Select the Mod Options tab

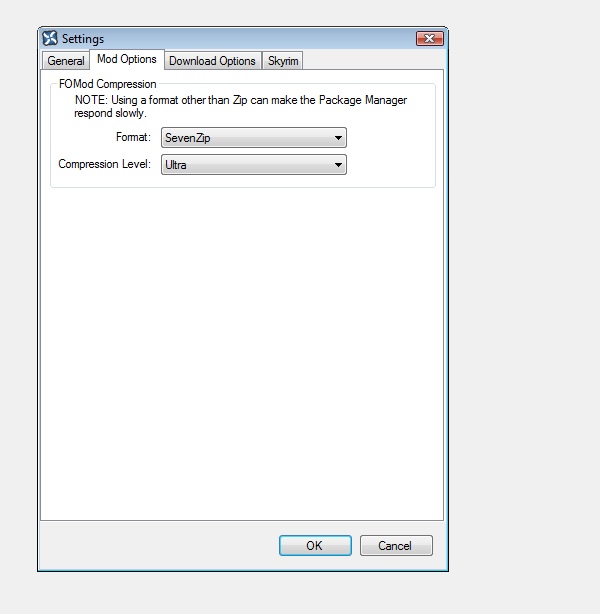coord(127,59)
